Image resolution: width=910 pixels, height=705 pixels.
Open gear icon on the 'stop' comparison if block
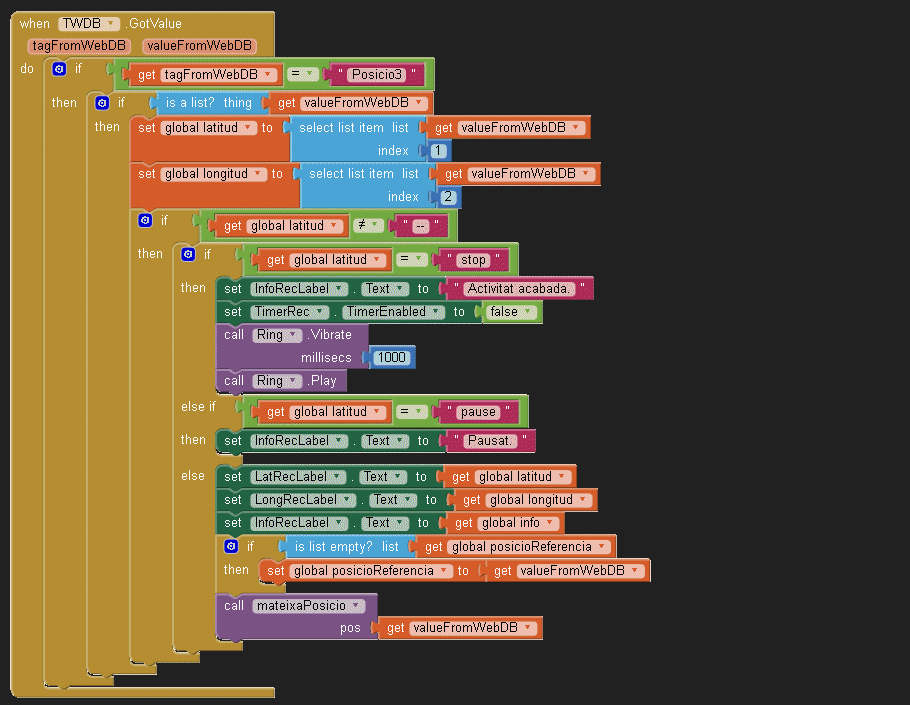[188, 255]
